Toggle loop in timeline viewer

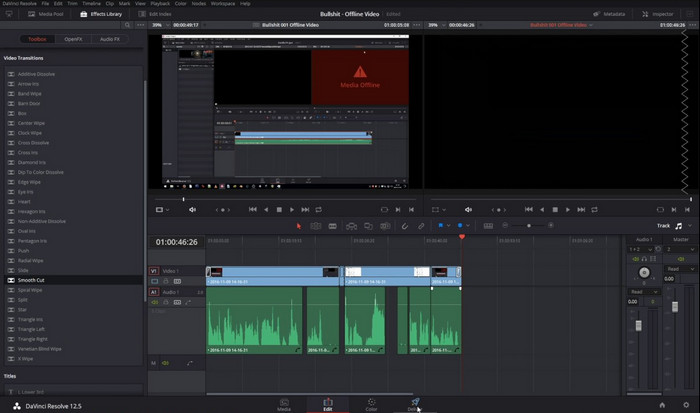pos(594,209)
